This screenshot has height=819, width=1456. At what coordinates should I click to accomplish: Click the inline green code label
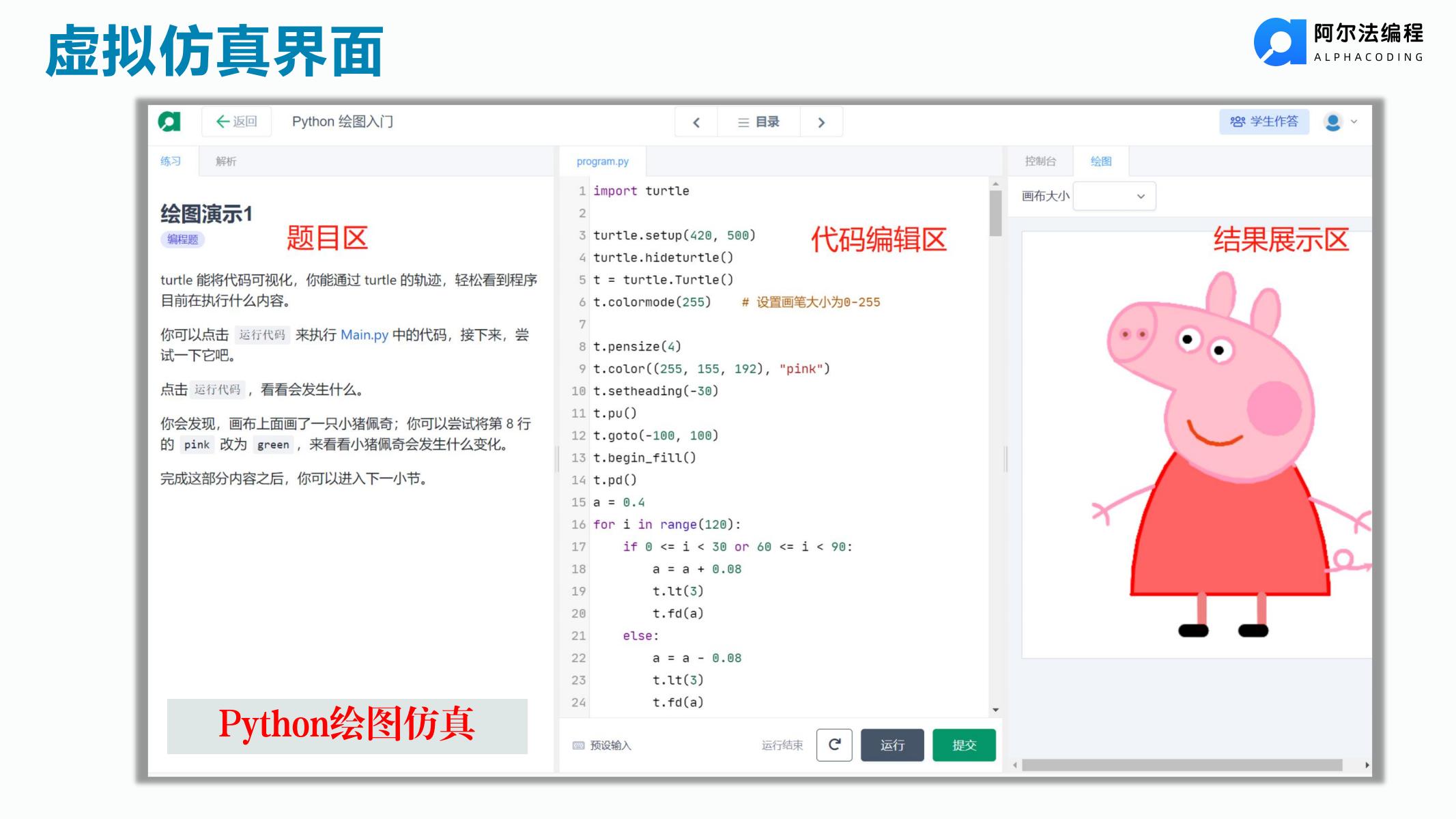tap(273, 444)
